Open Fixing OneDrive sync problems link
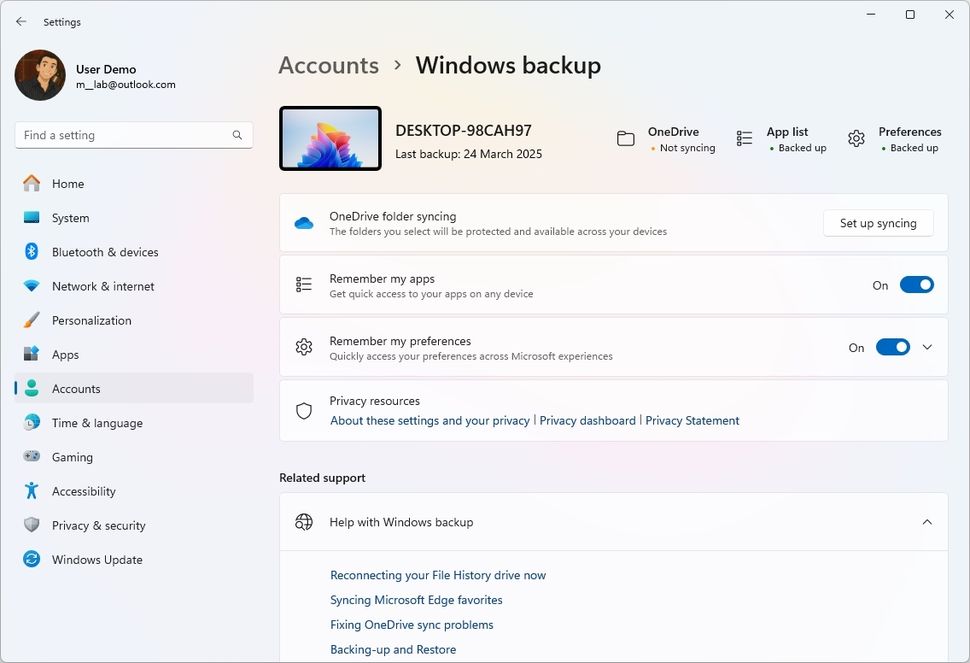 (x=412, y=625)
